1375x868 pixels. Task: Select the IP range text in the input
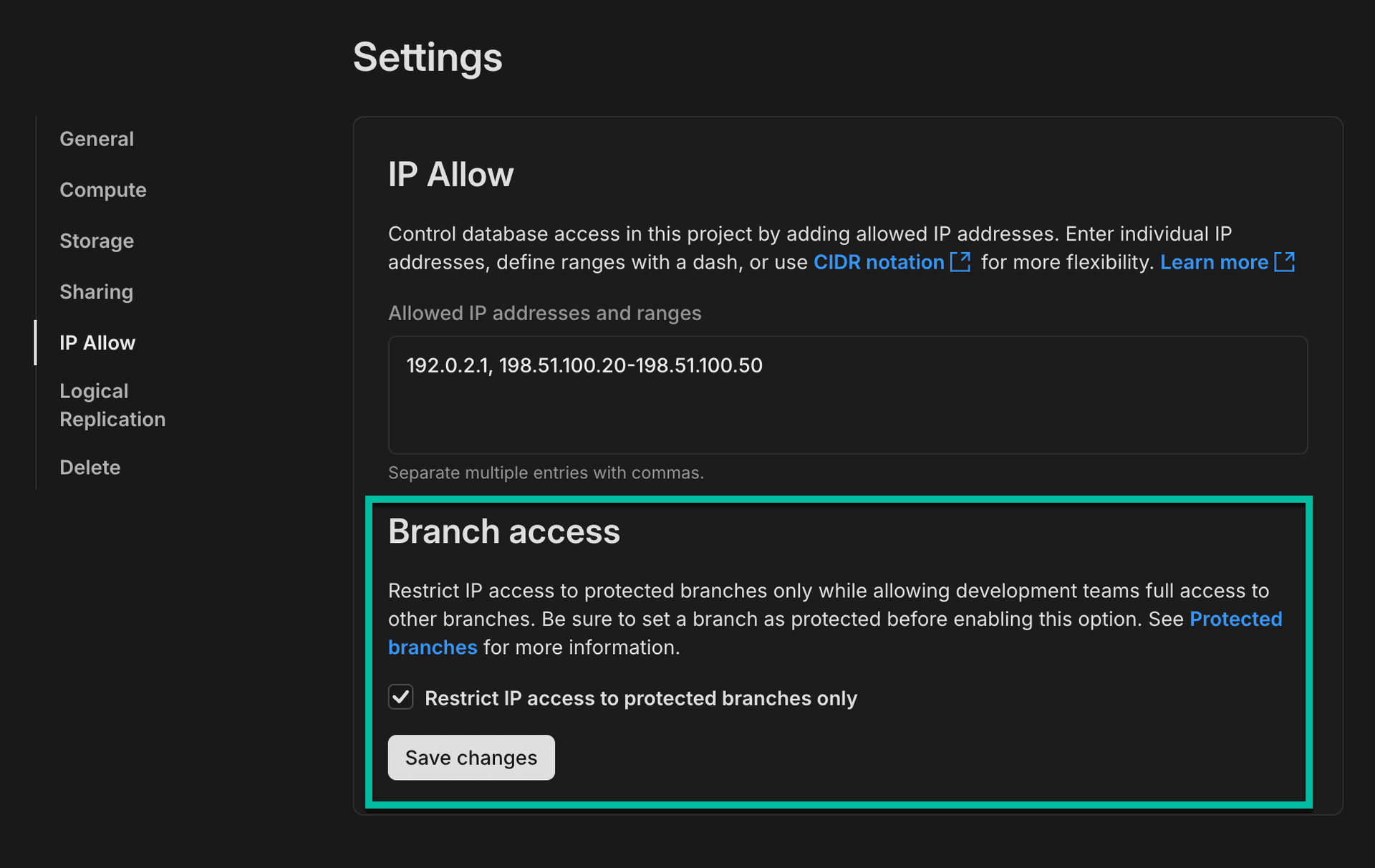point(584,365)
